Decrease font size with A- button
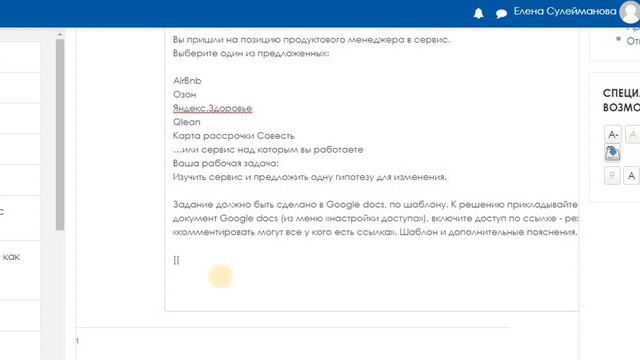640x360 pixels. click(x=613, y=134)
